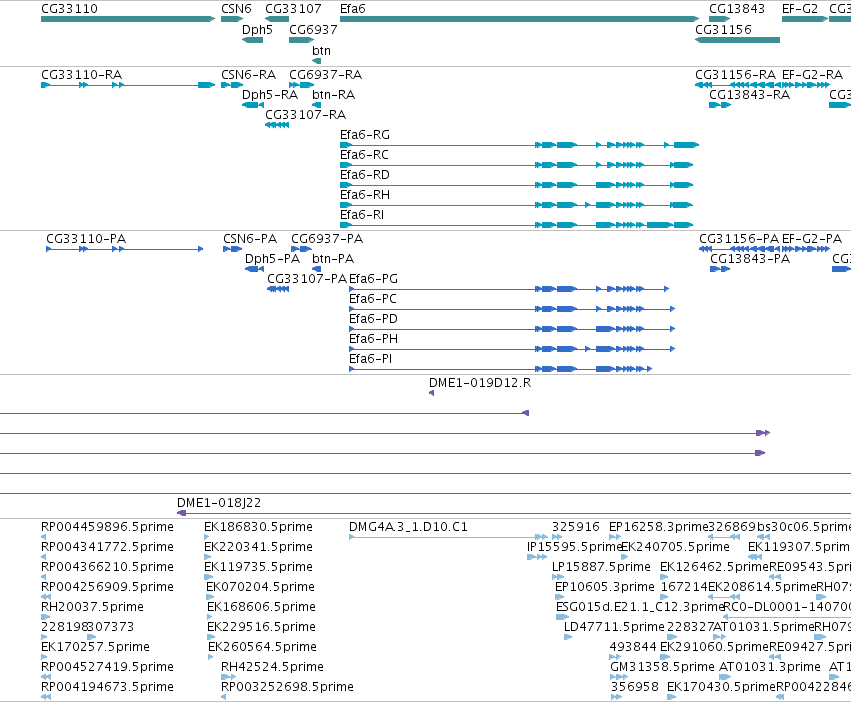Click the RP004194673.5prime EST label

pos(107,686)
